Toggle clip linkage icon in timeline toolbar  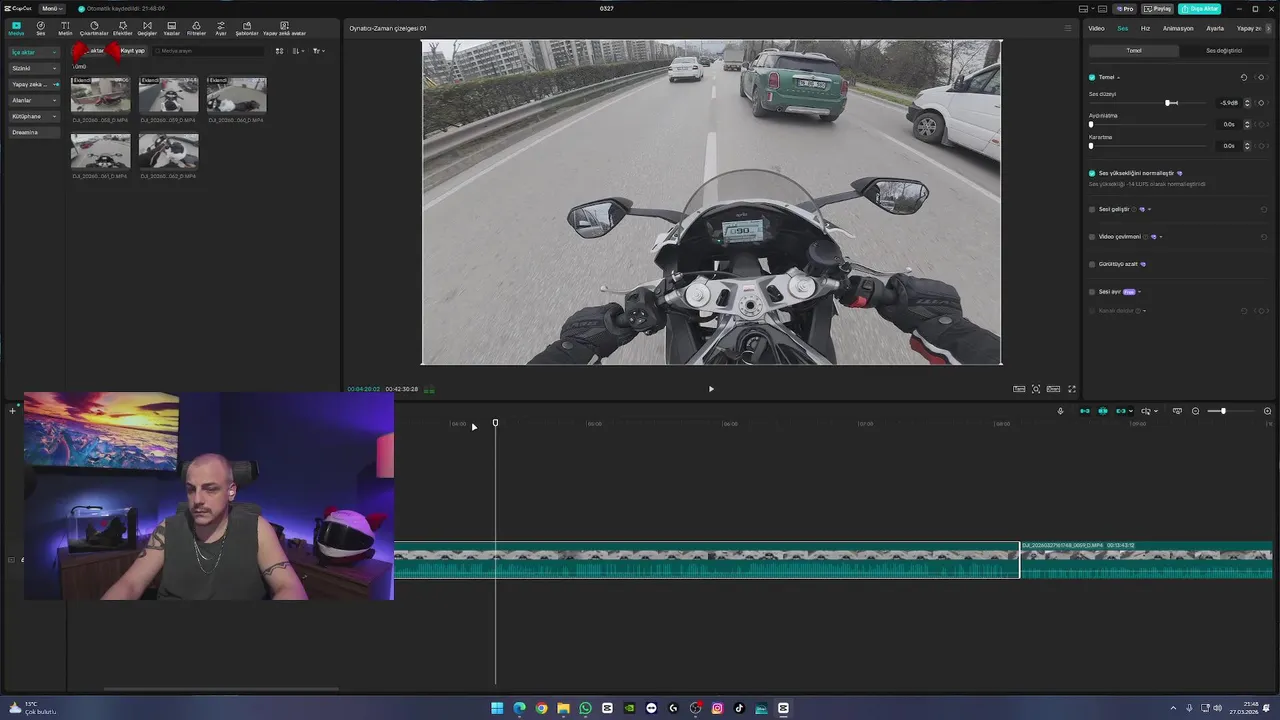pos(1121,411)
